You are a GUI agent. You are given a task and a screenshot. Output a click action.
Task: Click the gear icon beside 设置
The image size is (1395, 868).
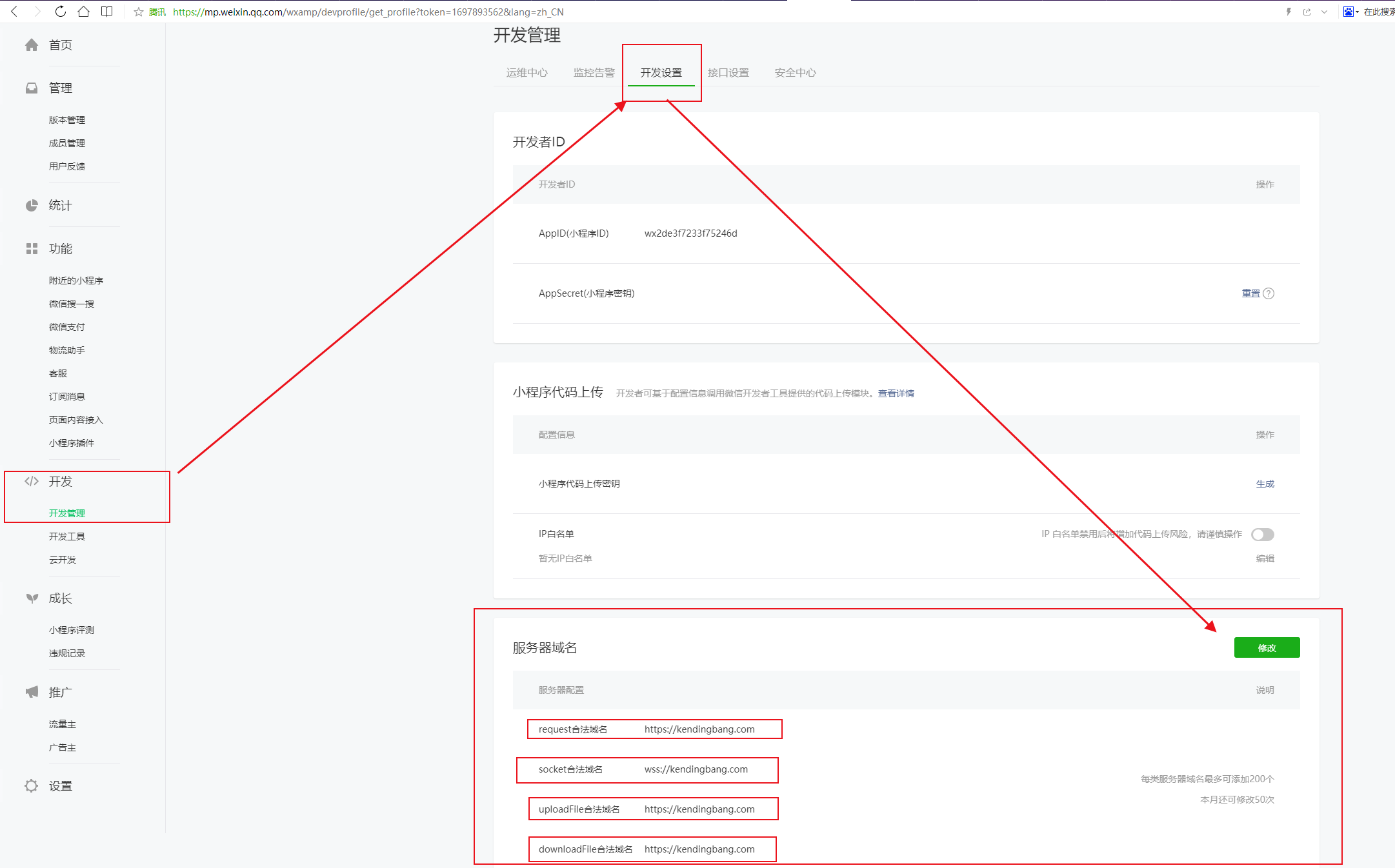point(32,785)
